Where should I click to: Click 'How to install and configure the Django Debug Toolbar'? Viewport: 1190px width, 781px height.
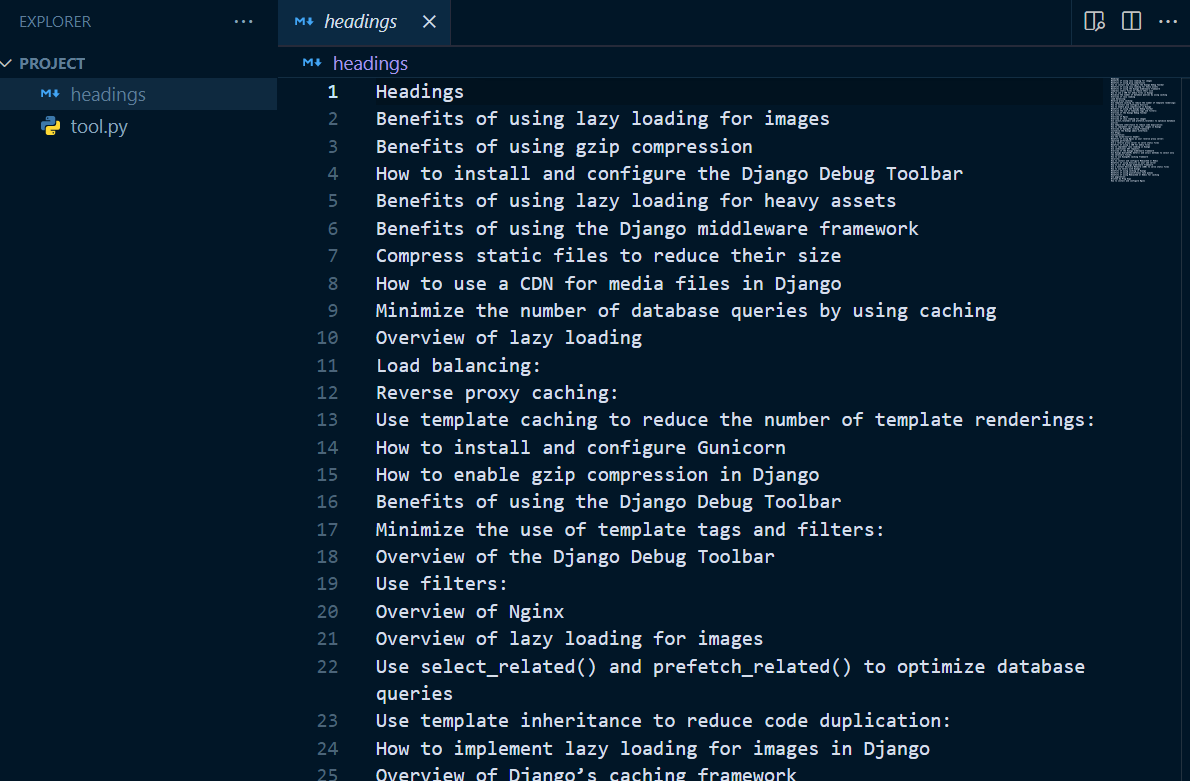669,174
